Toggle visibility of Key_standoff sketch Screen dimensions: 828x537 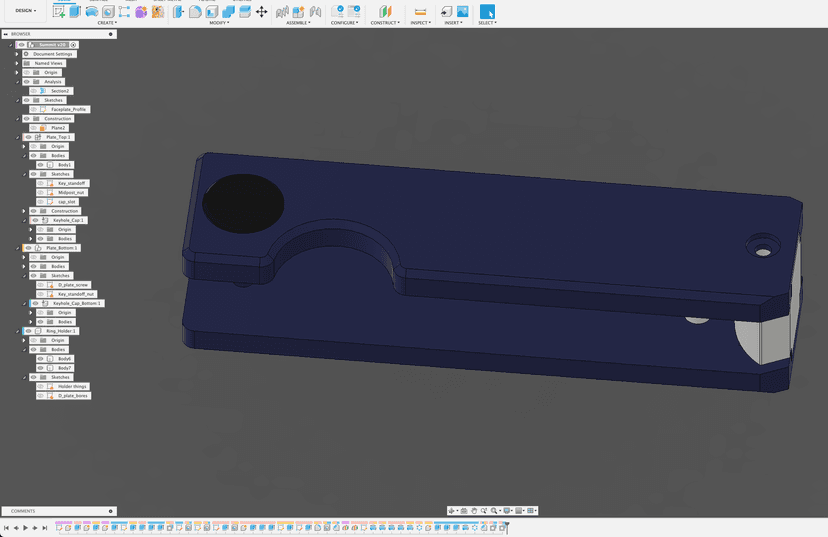(41, 183)
